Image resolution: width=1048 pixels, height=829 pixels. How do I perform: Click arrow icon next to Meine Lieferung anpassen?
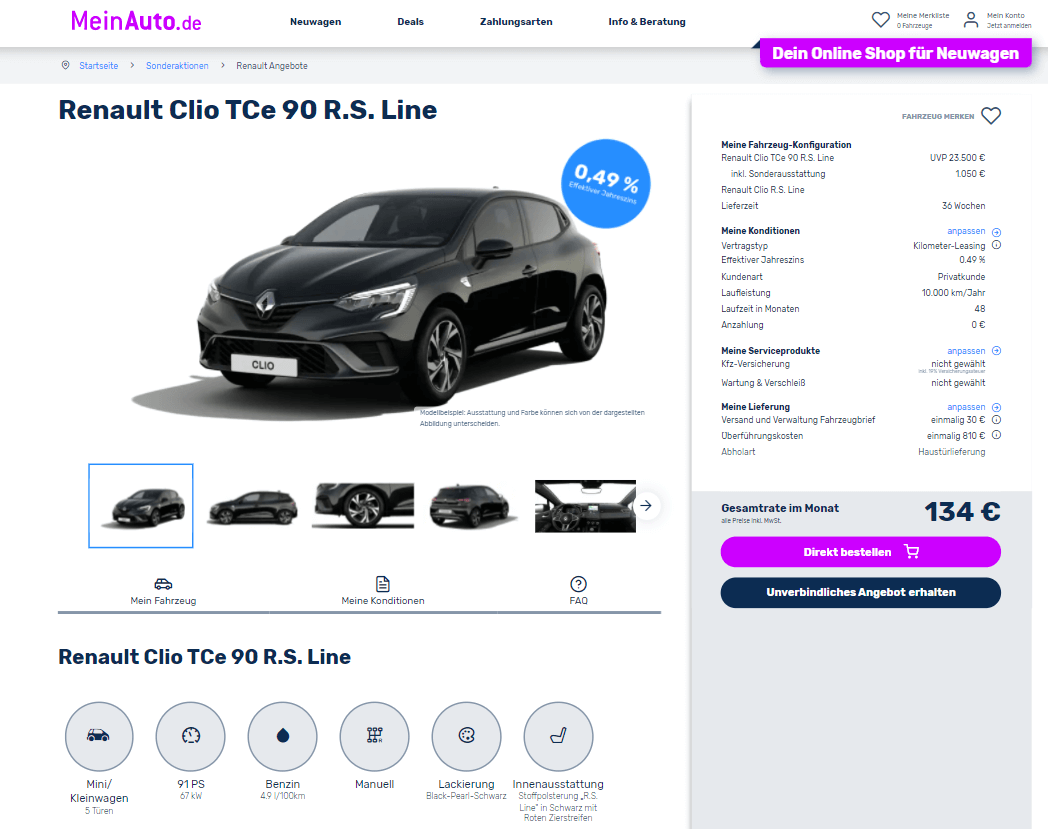coord(997,407)
